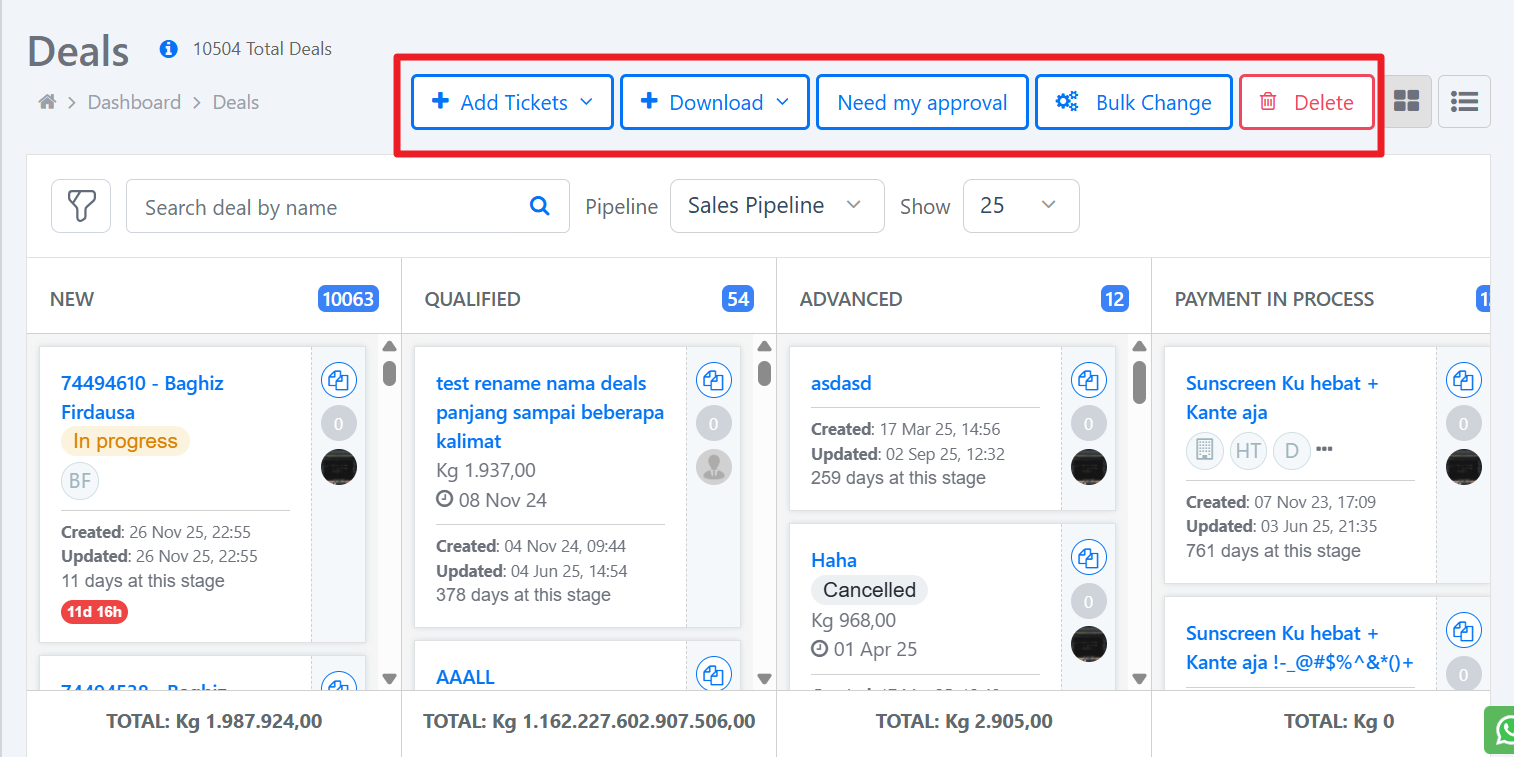Duplicate the asdasd deal via copy icon
Viewport: 1514px width, 757px height.
(1089, 380)
